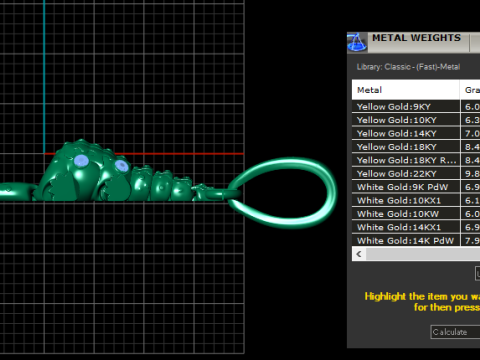Click the Calculate button

[x=455, y=332]
